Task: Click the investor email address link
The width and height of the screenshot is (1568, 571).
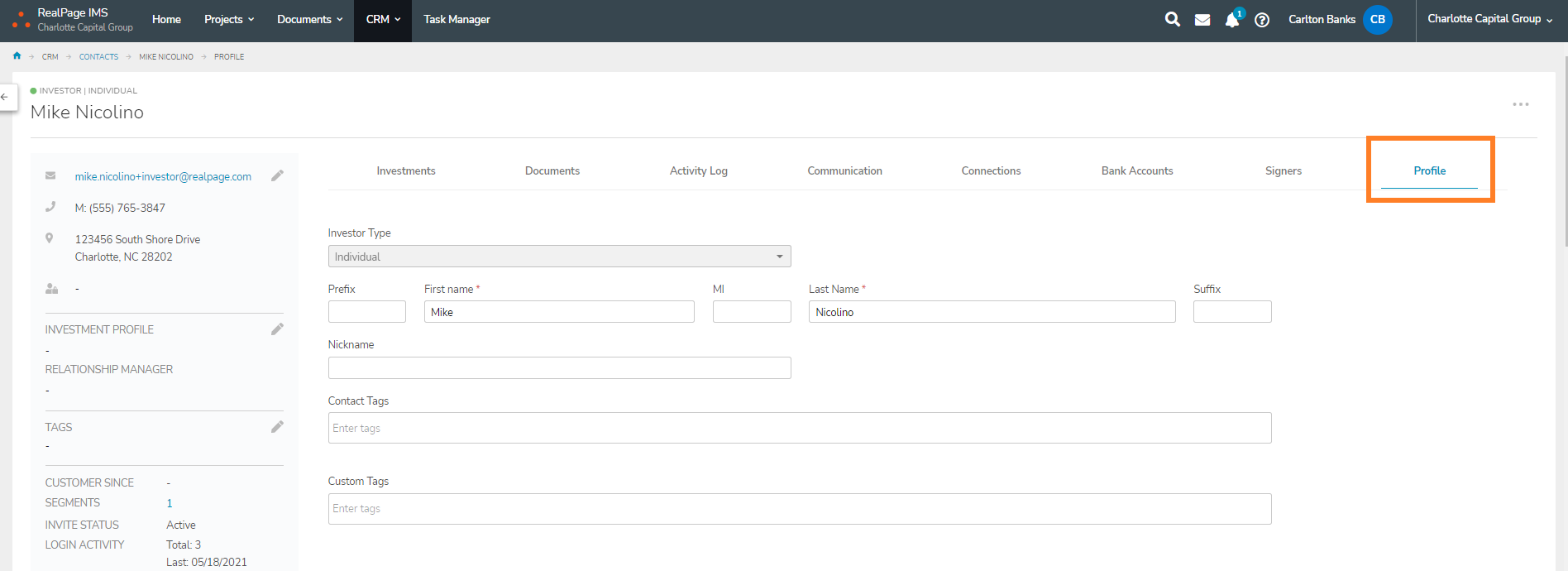Action: click(163, 176)
